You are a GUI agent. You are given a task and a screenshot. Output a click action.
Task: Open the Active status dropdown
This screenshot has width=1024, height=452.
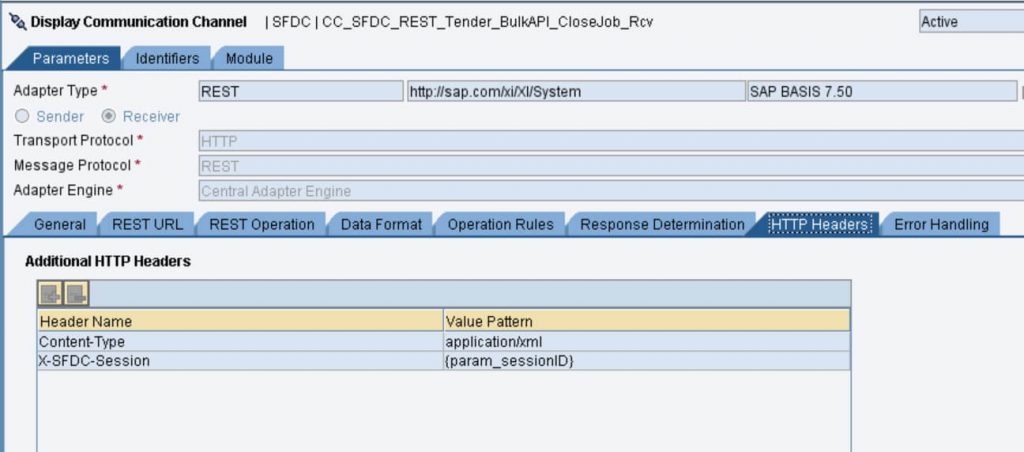(971, 22)
